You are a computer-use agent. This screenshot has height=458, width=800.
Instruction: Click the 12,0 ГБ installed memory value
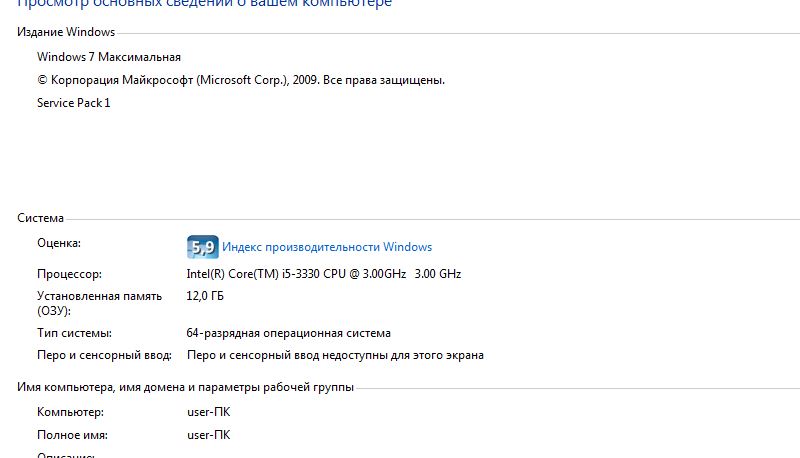coord(205,296)
